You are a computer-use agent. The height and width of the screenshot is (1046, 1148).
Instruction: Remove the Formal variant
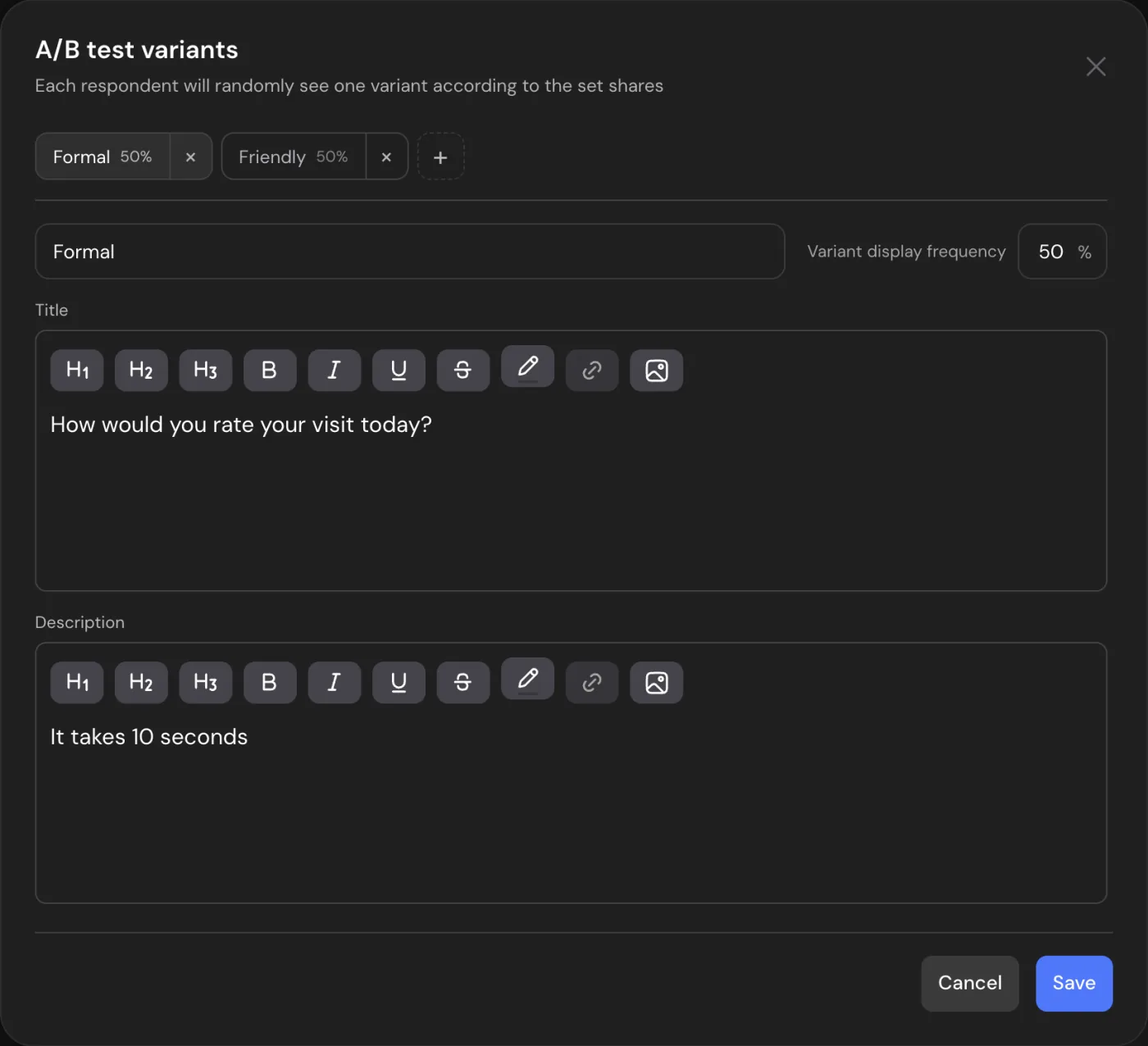[190, 157]
